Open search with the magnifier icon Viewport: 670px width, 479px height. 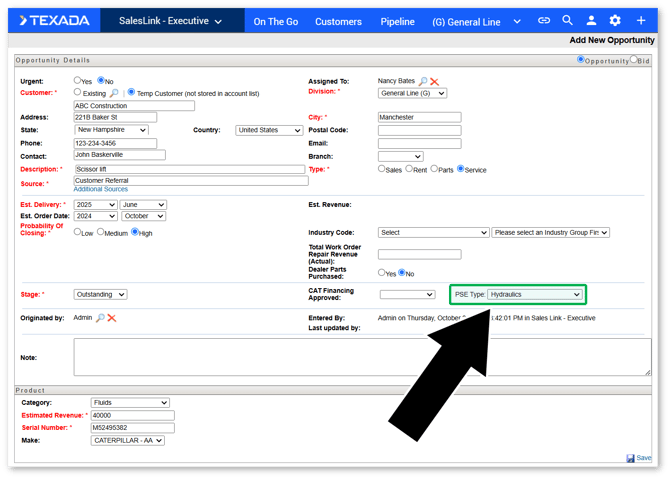pos(567,20)
